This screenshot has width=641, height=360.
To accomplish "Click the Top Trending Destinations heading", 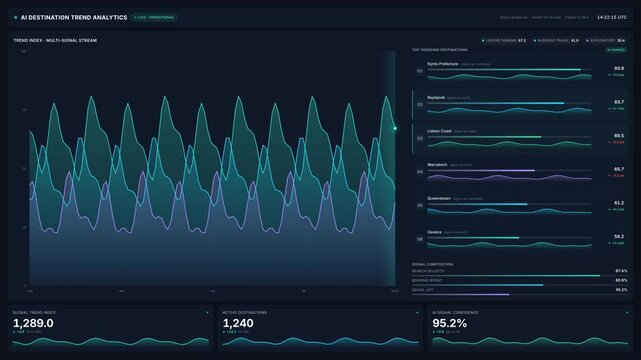I will [x=439, y=50].
